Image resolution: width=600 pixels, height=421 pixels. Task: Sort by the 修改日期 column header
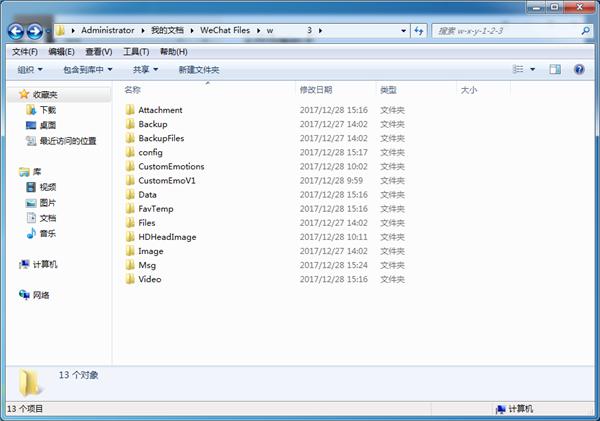click(x=316, y=90)
